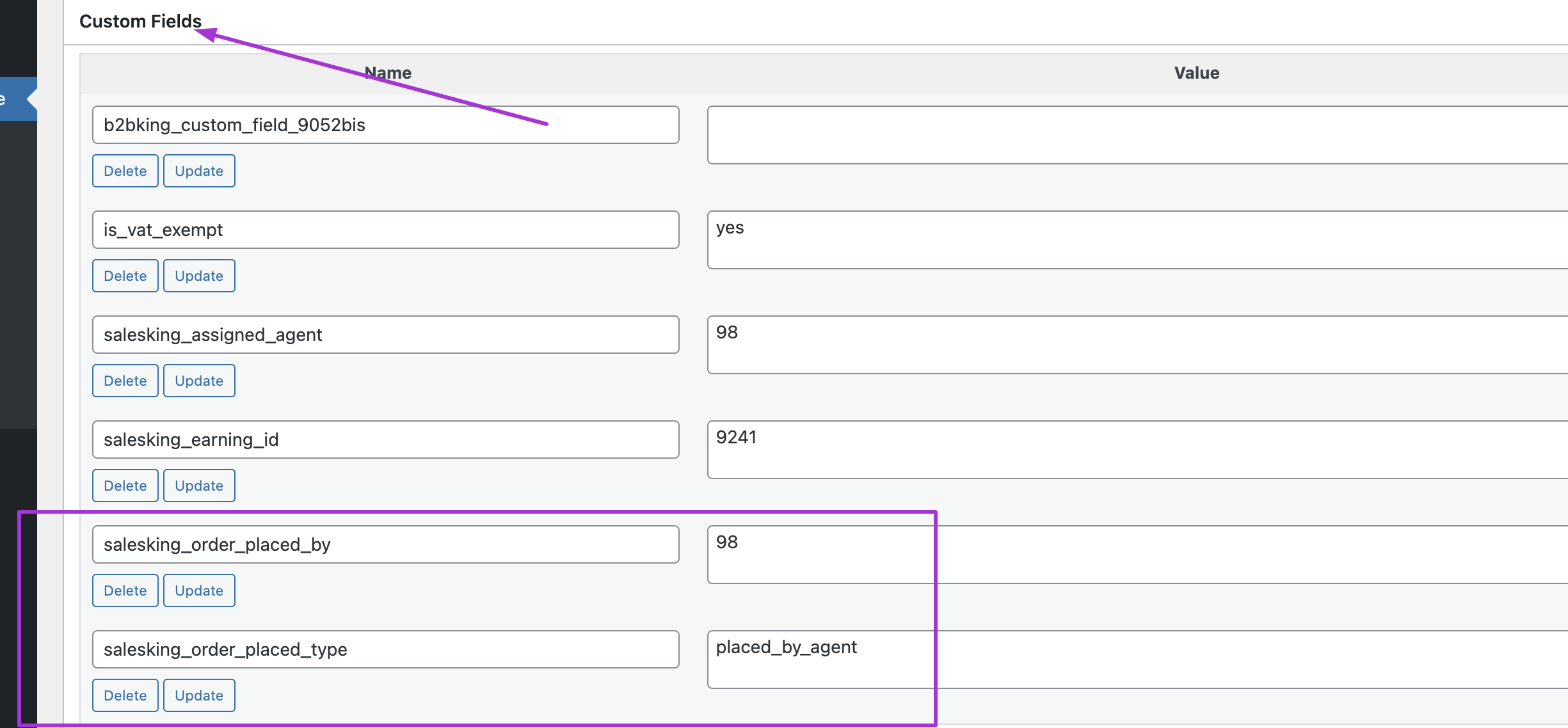Click the value box containing 9241

[1137, 450]
